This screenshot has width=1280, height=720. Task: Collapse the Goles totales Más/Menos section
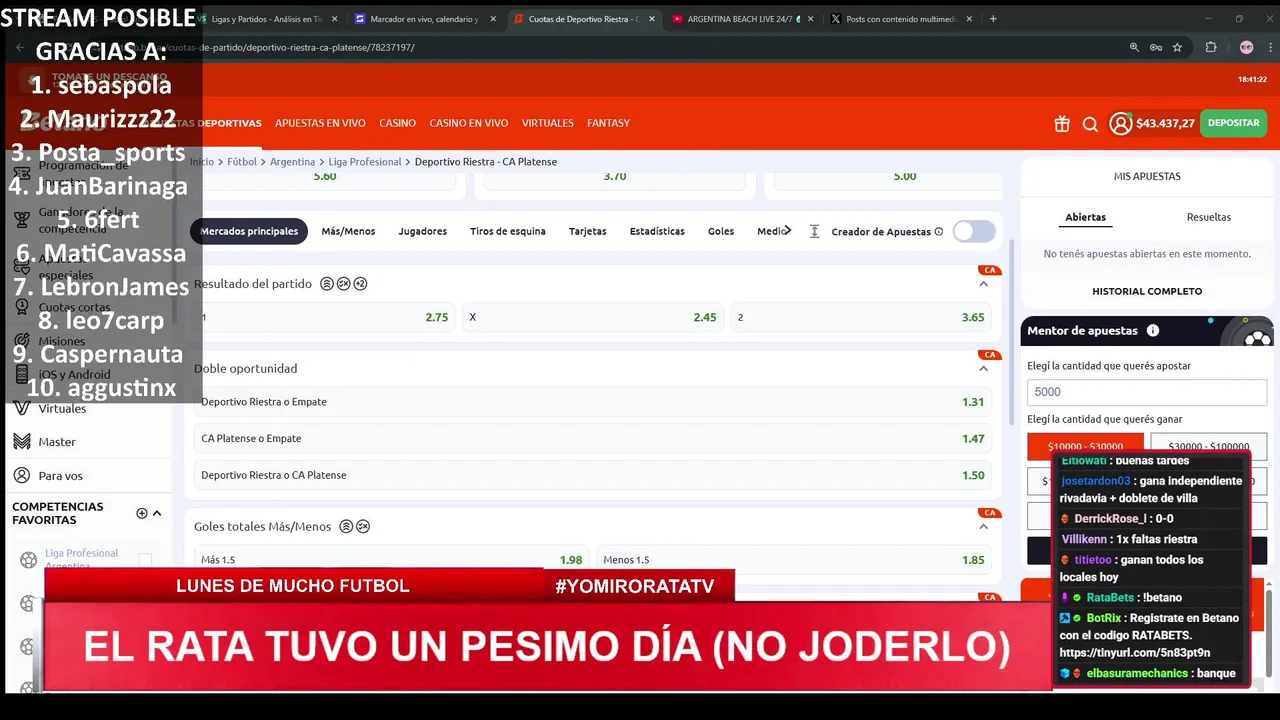983,527
